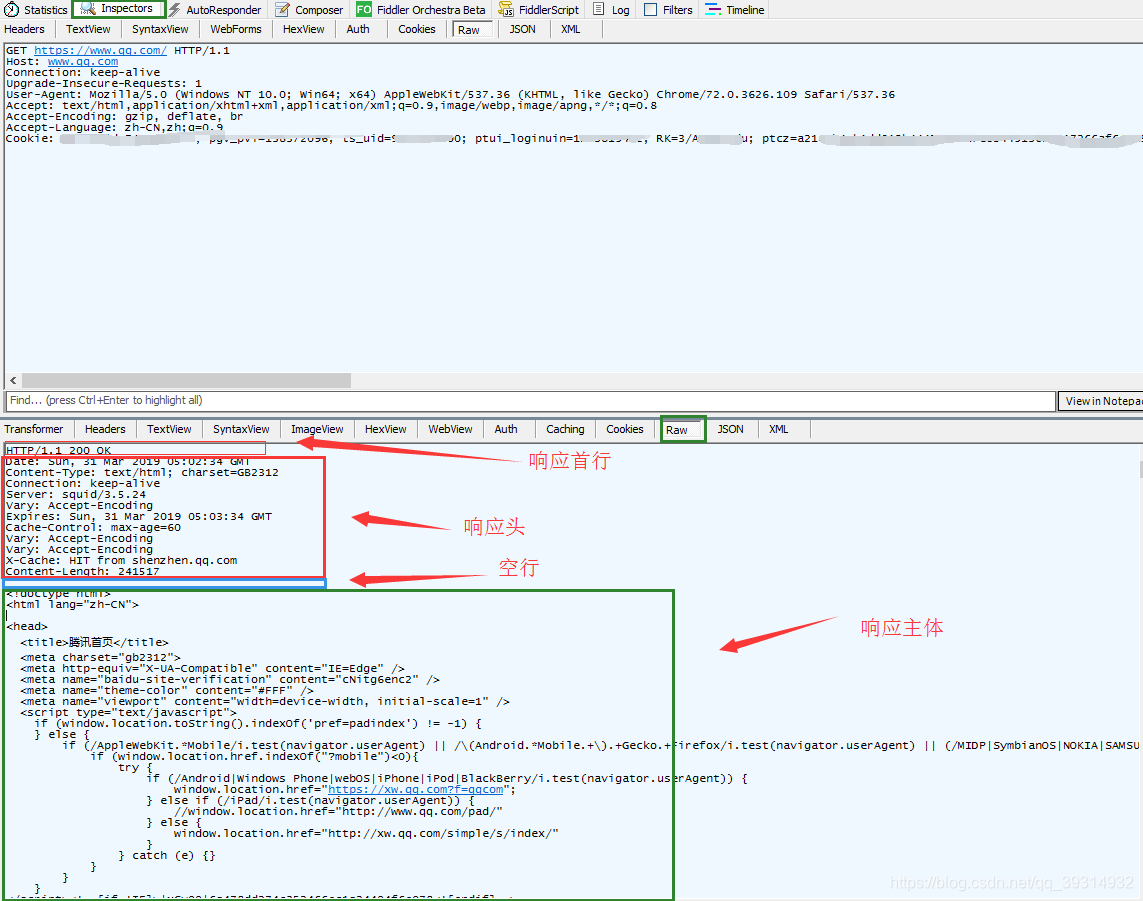1143x901 pixels.
Task: Click the <title>腾讯首页</title> line
Action: 94,642
